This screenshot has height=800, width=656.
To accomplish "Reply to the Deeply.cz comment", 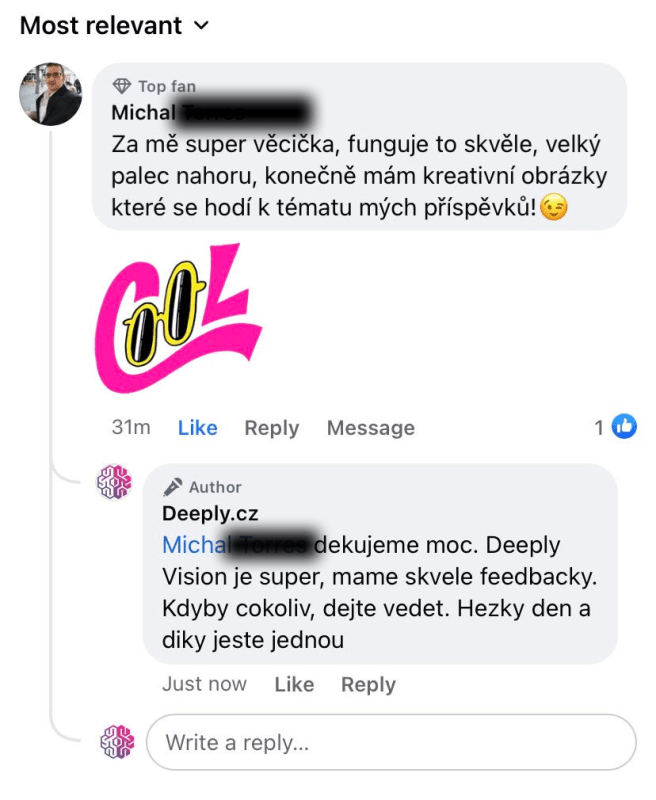I will 368,685.
